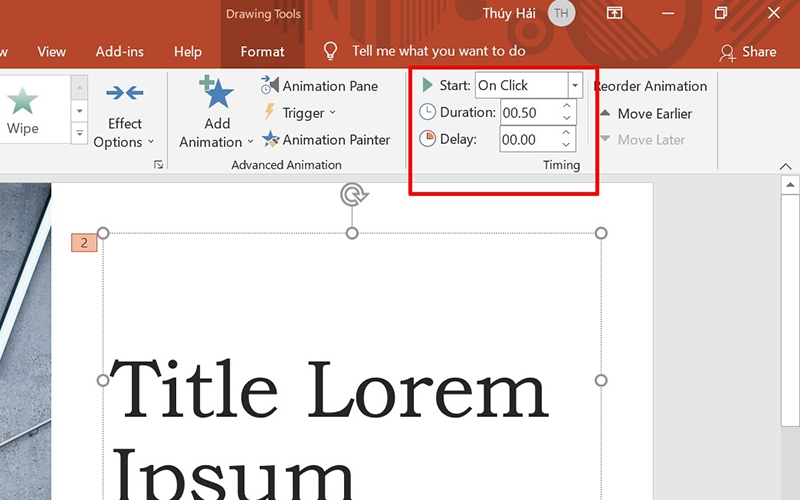Click the Start play icon
The image size is (800, 500).
tap(428, 85)
